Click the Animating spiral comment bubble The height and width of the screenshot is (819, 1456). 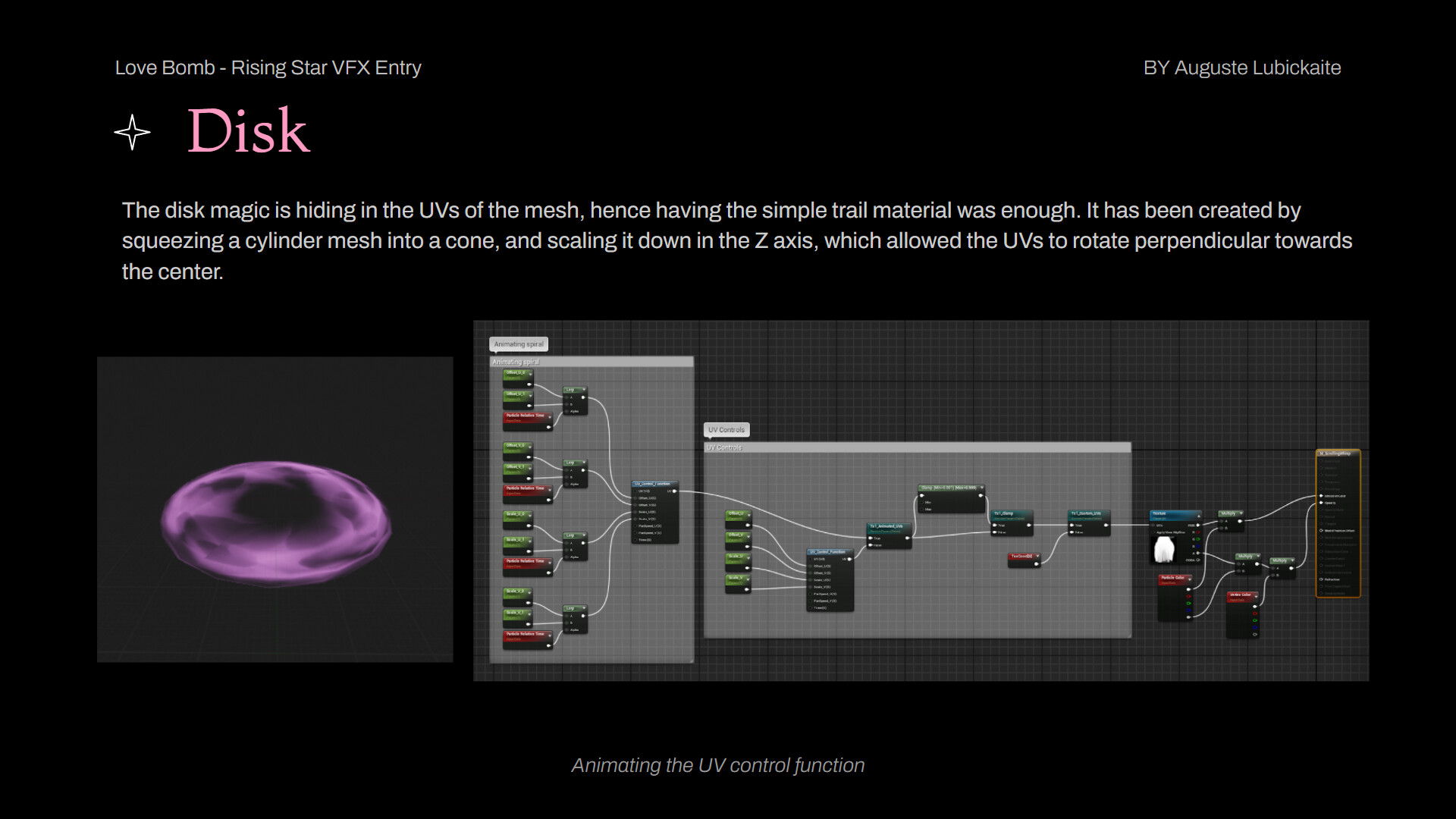click(519, 344)
